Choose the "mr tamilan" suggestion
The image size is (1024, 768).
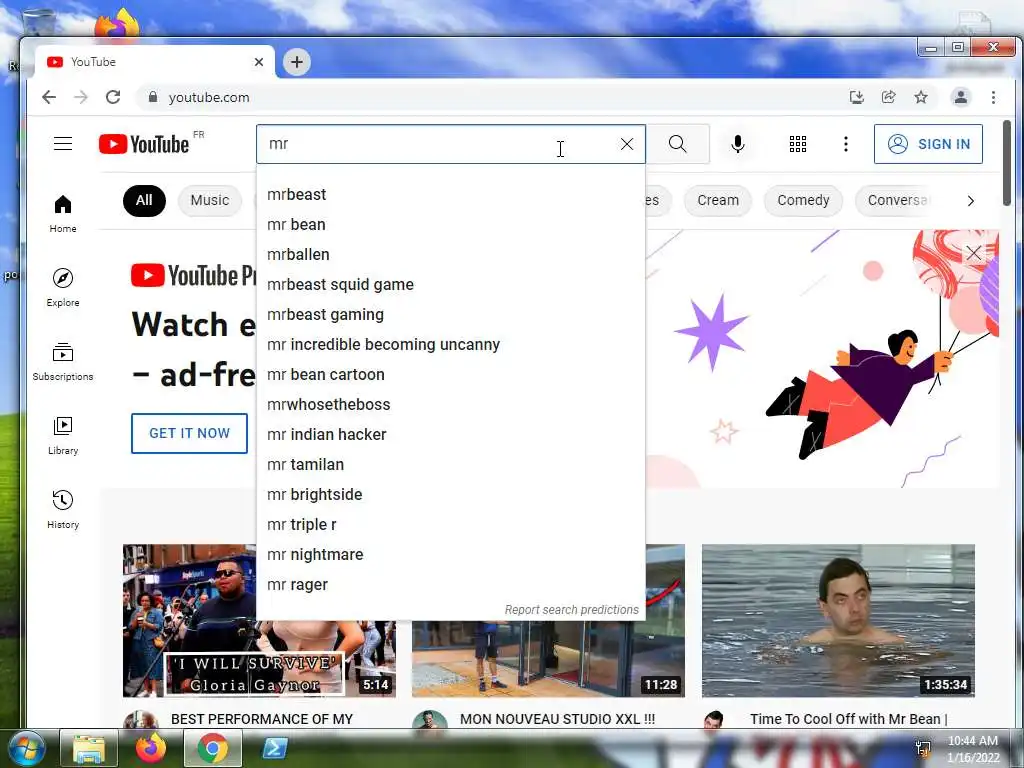pos(451,465)
